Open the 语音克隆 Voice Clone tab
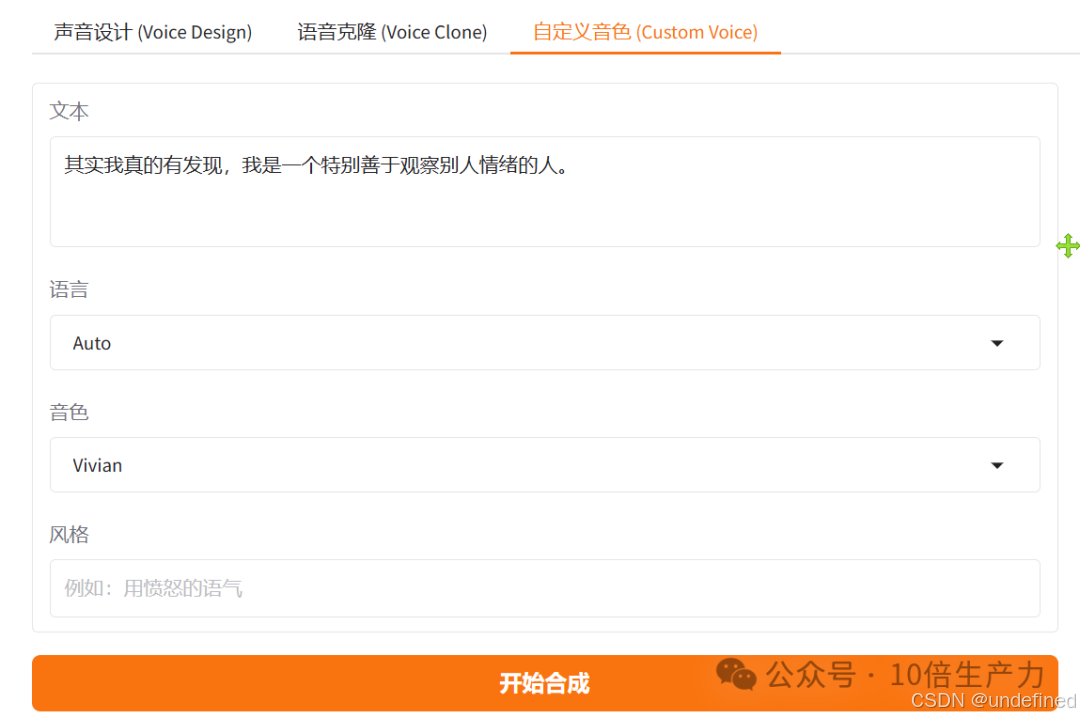 tap(392, 32)
